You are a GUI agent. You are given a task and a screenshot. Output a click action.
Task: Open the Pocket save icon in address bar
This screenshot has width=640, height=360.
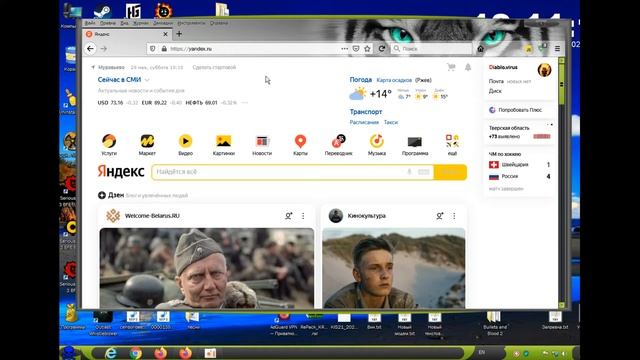click(x=356, y=49)
